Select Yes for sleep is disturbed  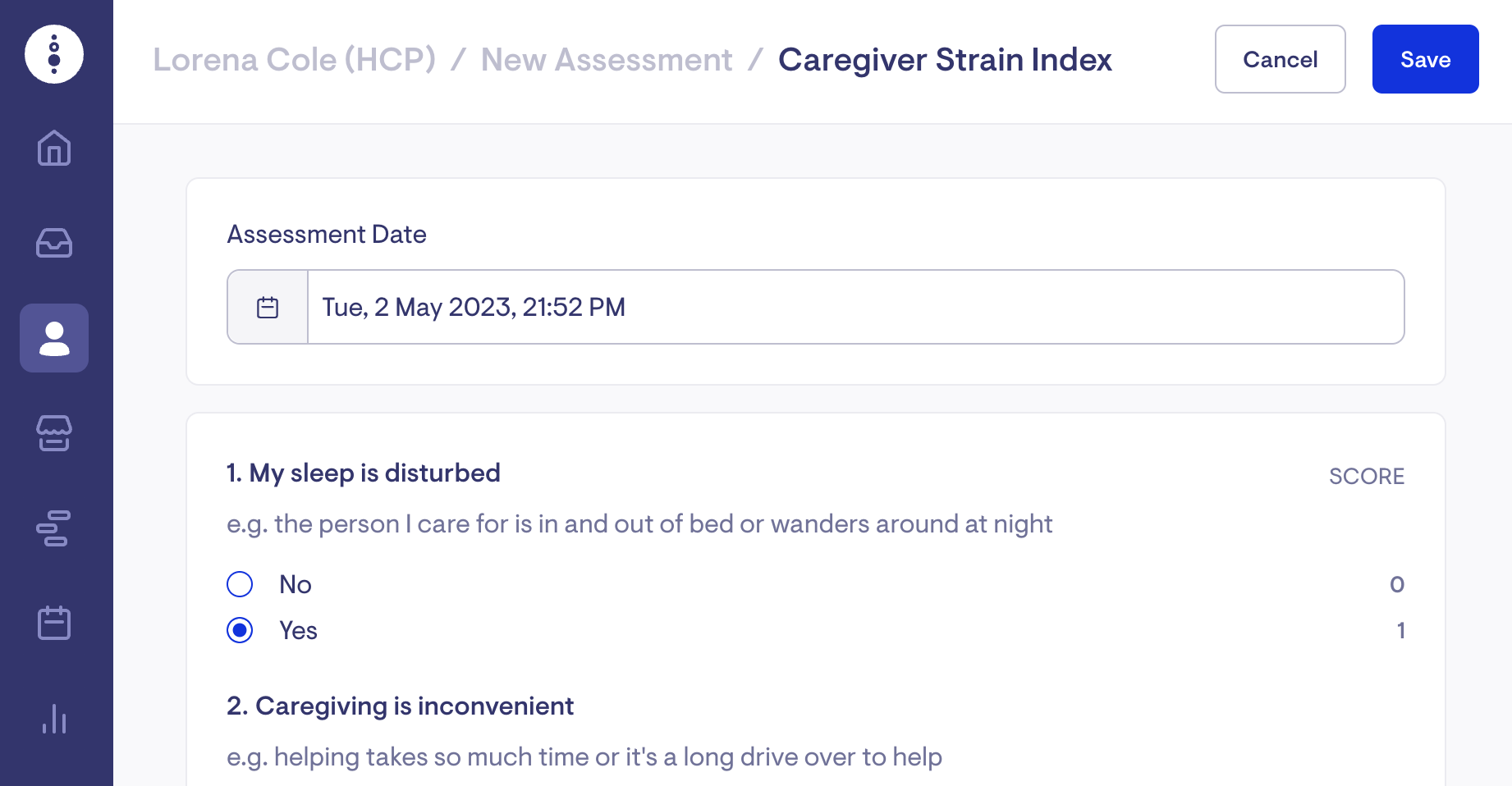pyautogui.click(x=240, y=630)
